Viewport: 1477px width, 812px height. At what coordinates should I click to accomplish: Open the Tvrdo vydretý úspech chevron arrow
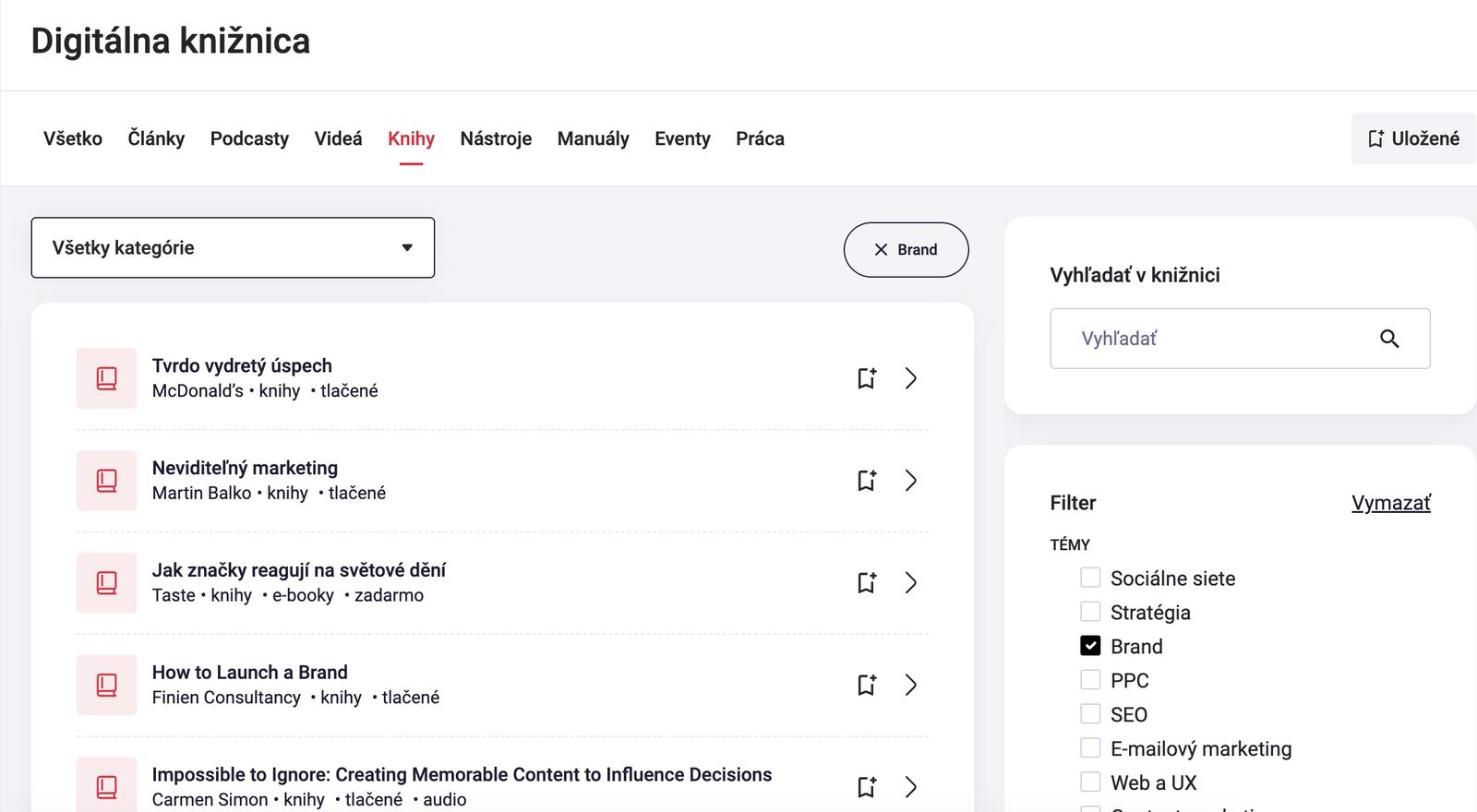pyautogui.click(x=911, y=378)
